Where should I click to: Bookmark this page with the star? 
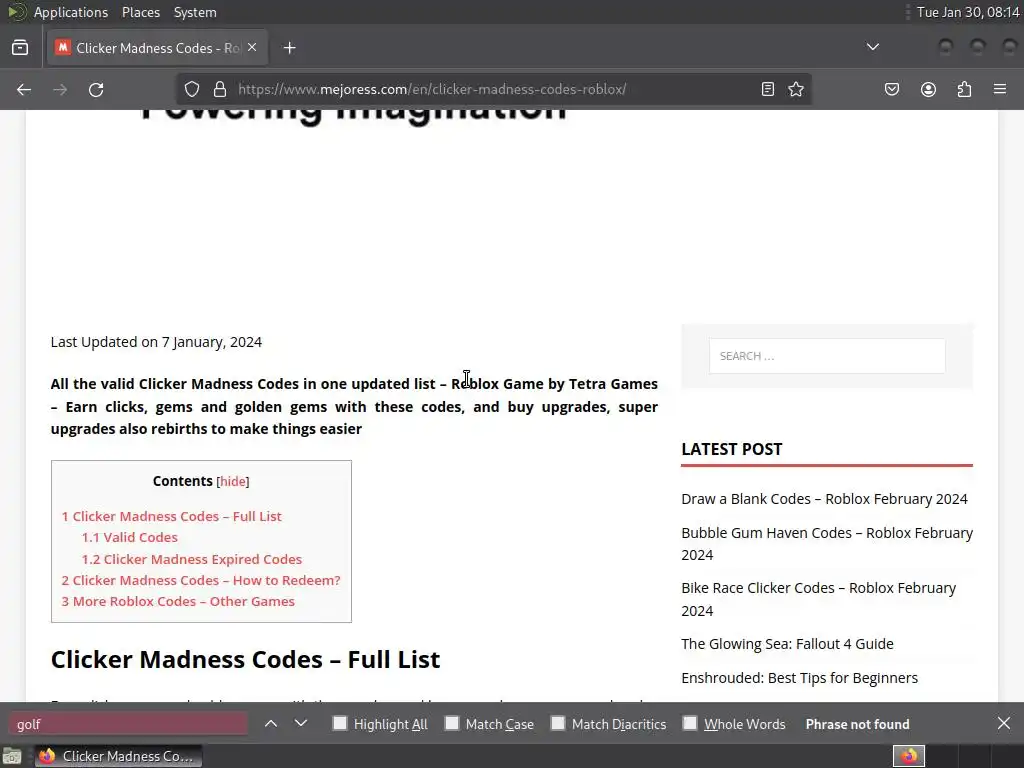click(x=795, y=89)
